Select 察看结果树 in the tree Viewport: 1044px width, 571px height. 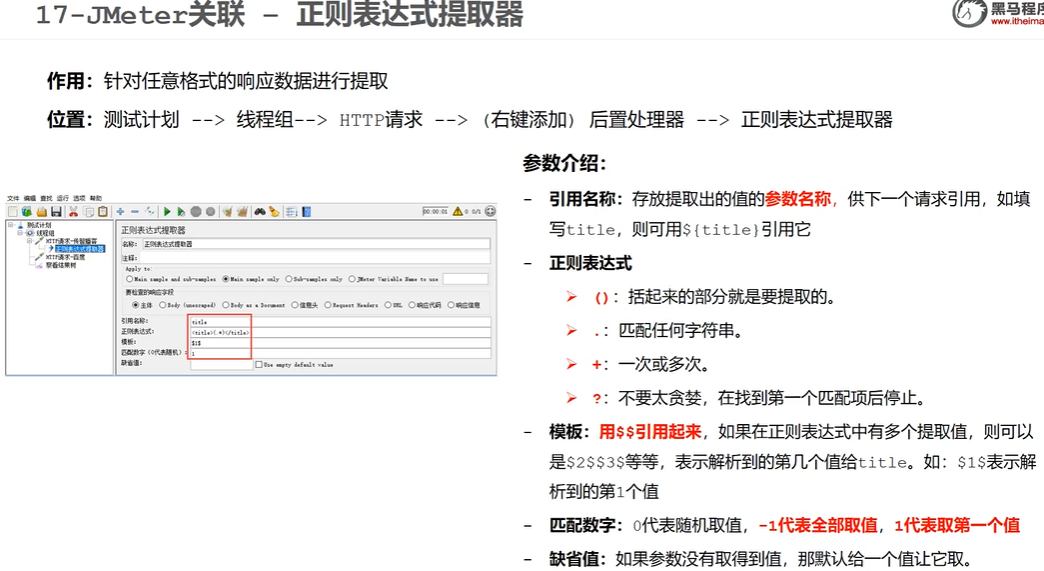(x=61, y=265)
